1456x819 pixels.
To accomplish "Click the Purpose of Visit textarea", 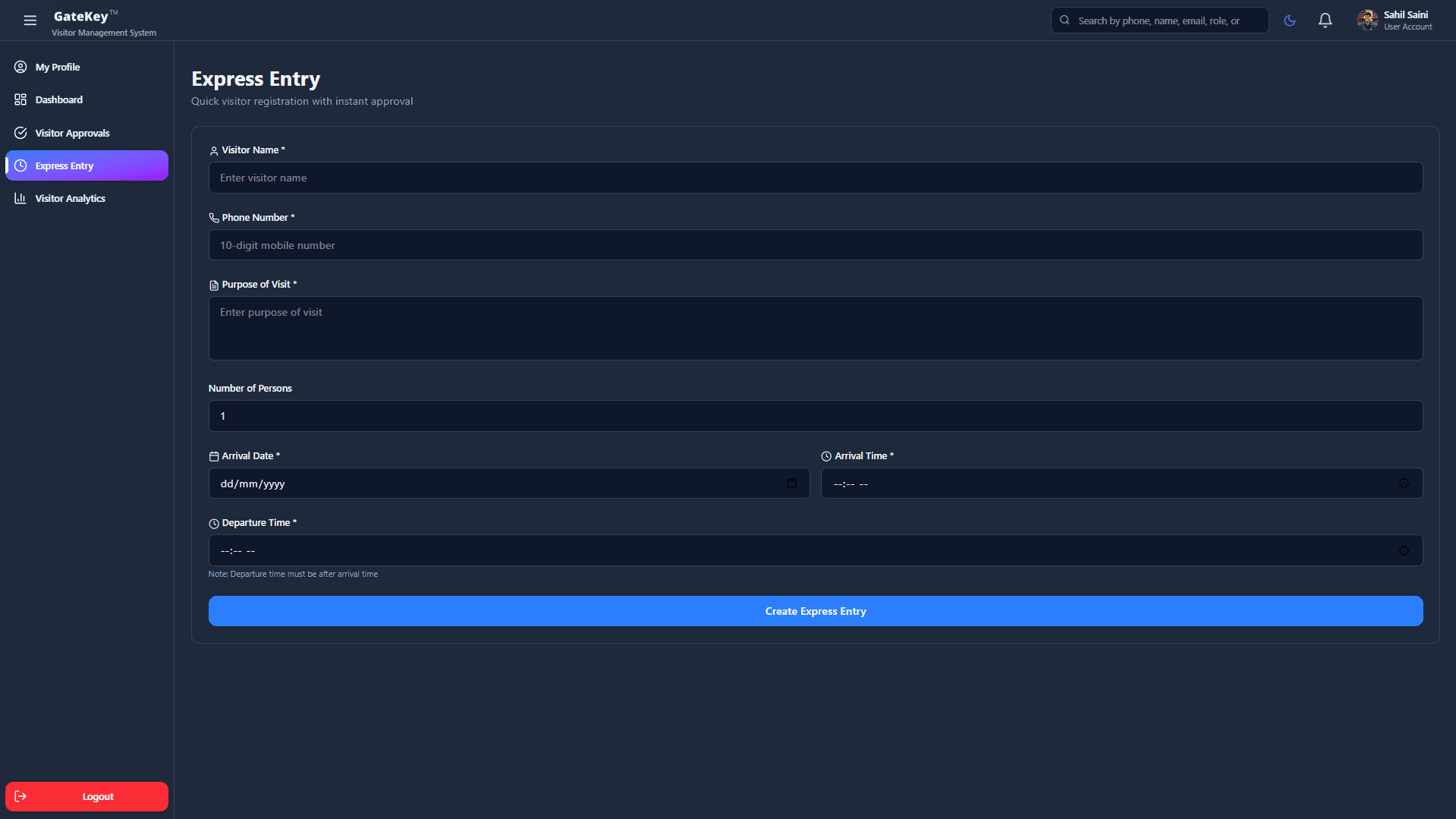I will tap(815, 328).
